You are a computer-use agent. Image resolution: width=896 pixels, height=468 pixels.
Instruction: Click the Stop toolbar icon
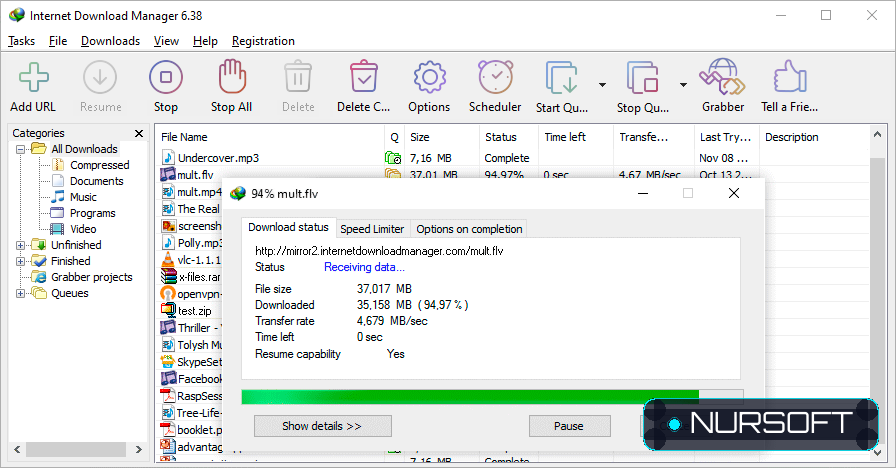(x=166, y=77)
